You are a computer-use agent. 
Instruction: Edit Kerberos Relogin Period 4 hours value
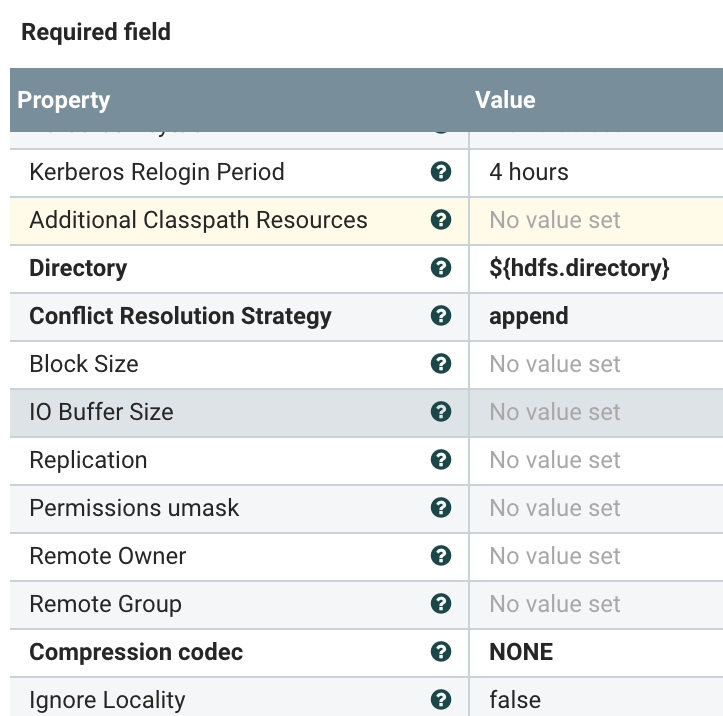[x=529, y=172]
